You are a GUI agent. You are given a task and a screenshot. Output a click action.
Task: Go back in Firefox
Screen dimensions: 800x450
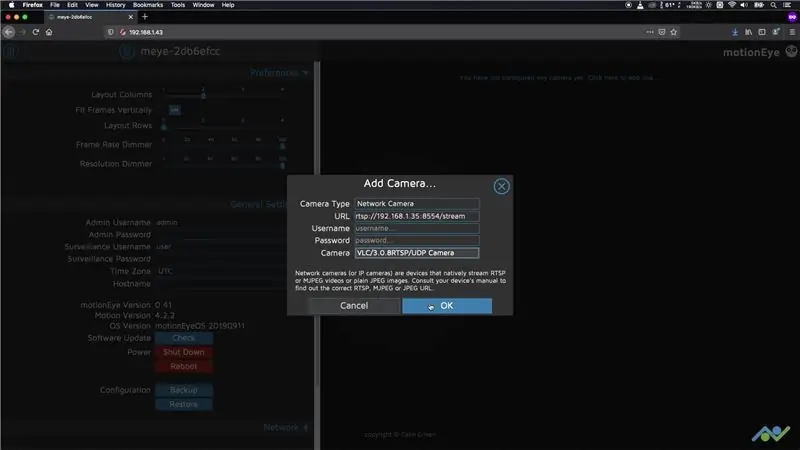pos(9,32)
